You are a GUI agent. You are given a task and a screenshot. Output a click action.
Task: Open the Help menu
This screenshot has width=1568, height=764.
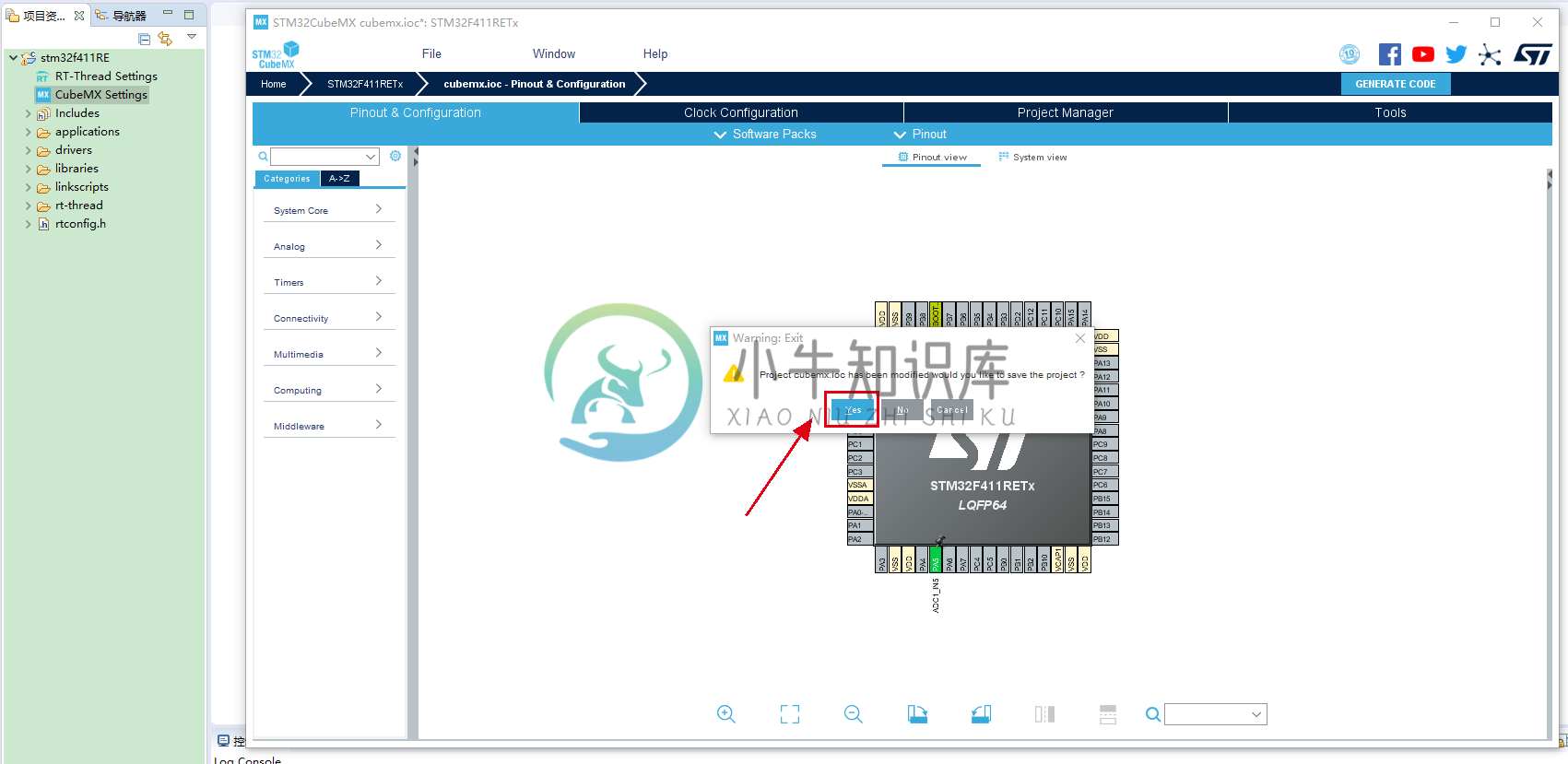pos(655,54)
